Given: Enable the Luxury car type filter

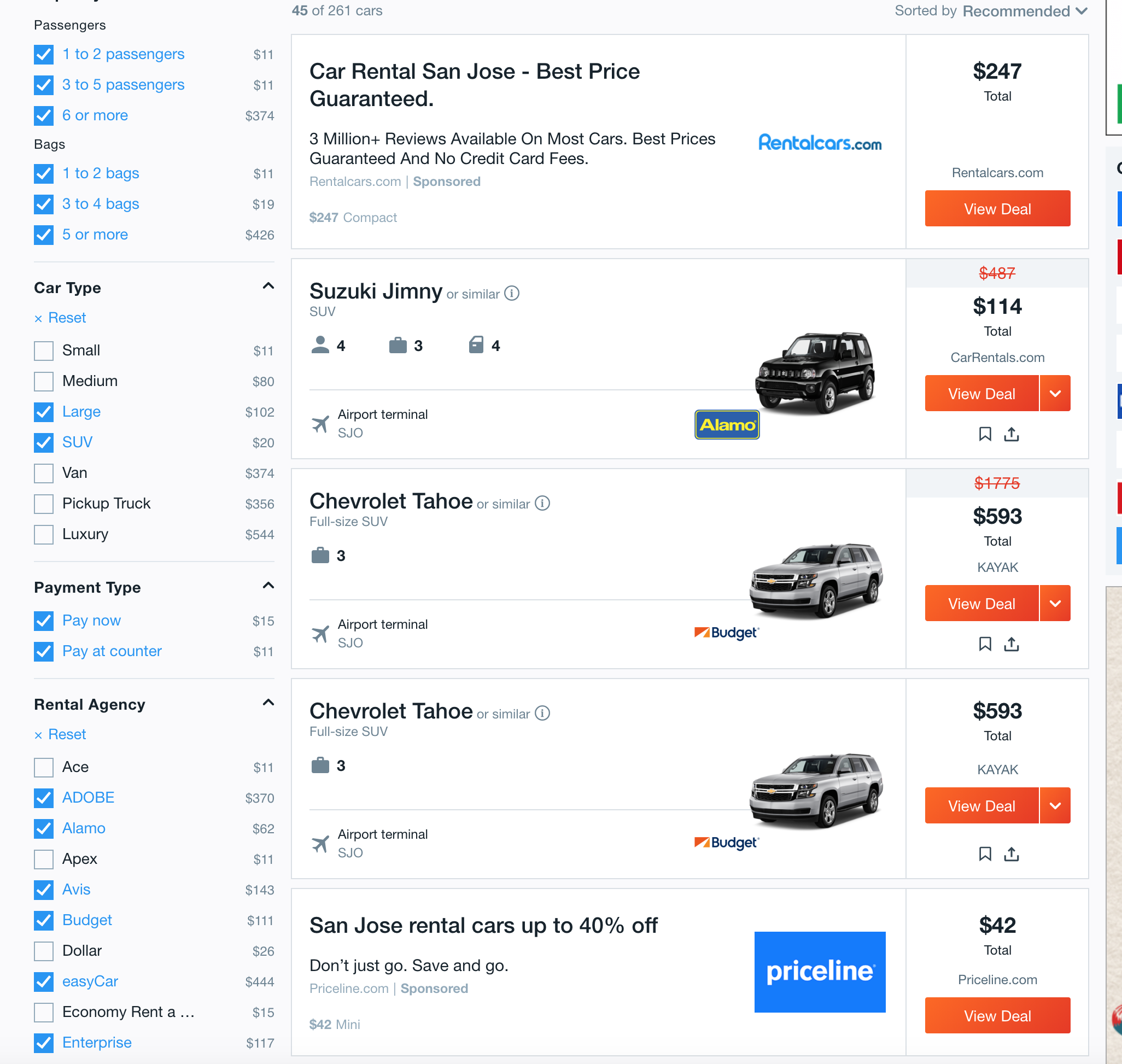Looking at the screenshot, I should pyautogui.click(x=44, y=534).
